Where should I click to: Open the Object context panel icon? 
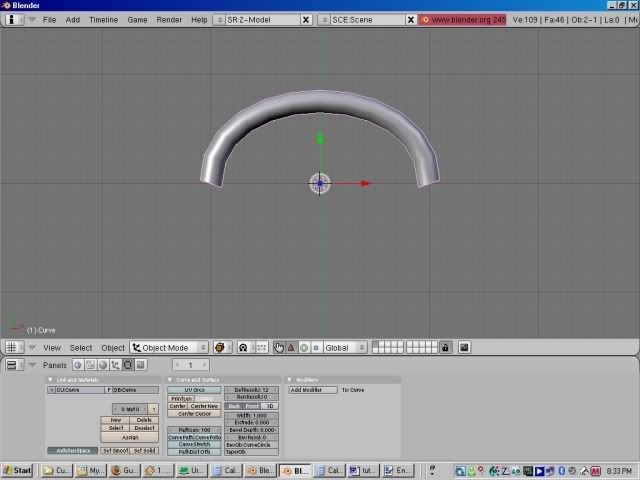point(116,365)
